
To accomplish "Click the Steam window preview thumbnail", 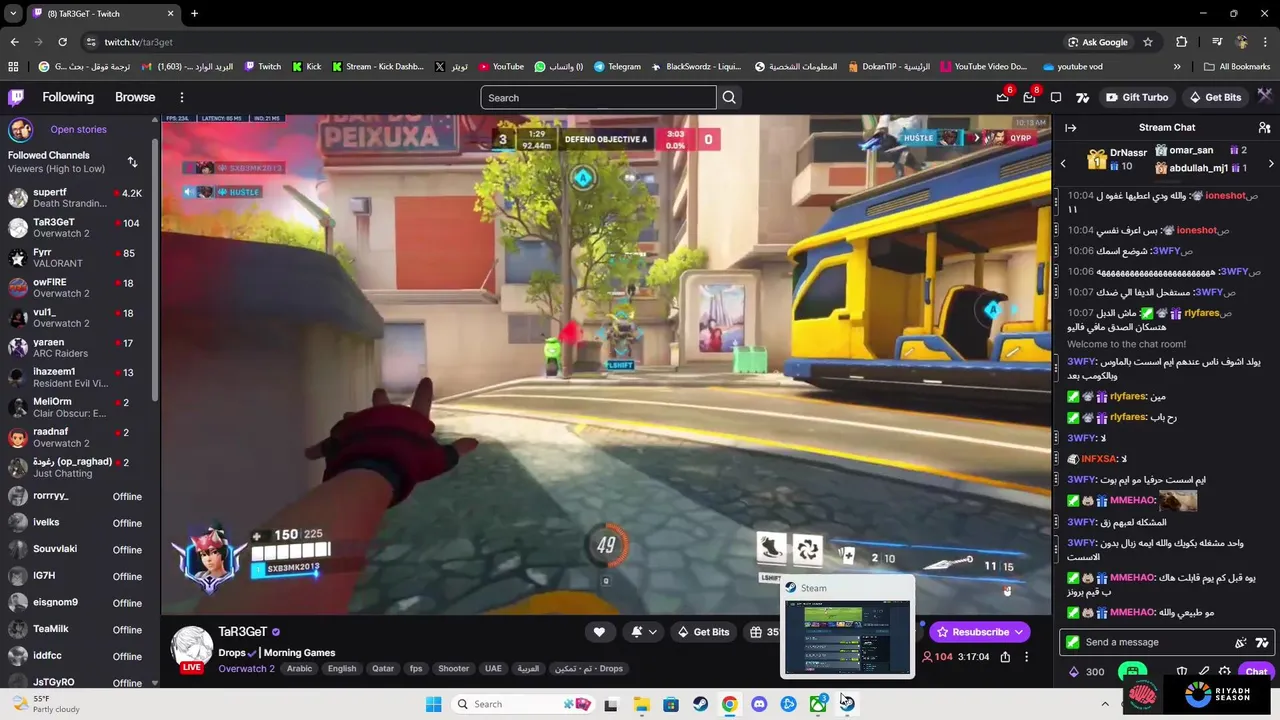I will click(848, 637).
